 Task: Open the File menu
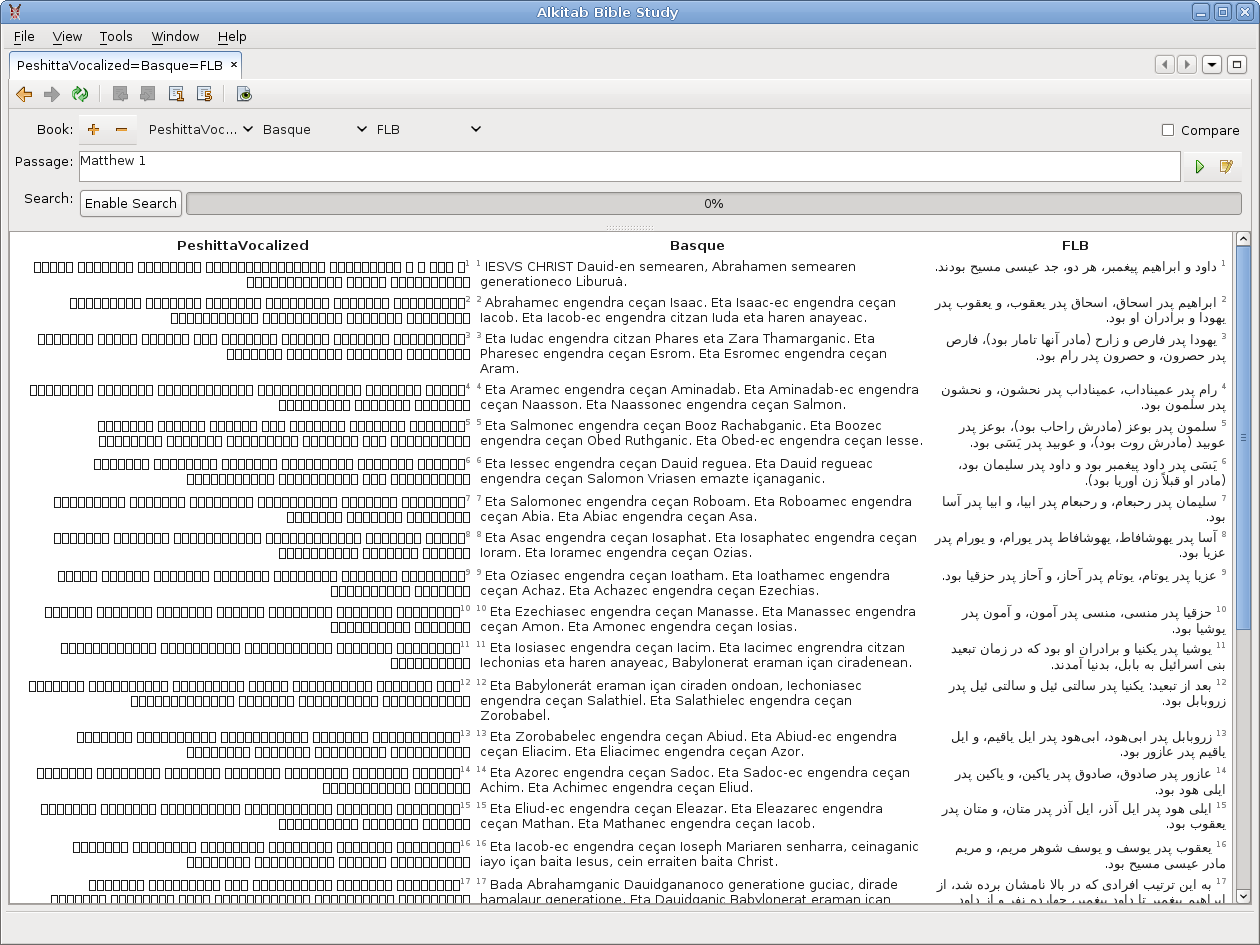point(24,36)
